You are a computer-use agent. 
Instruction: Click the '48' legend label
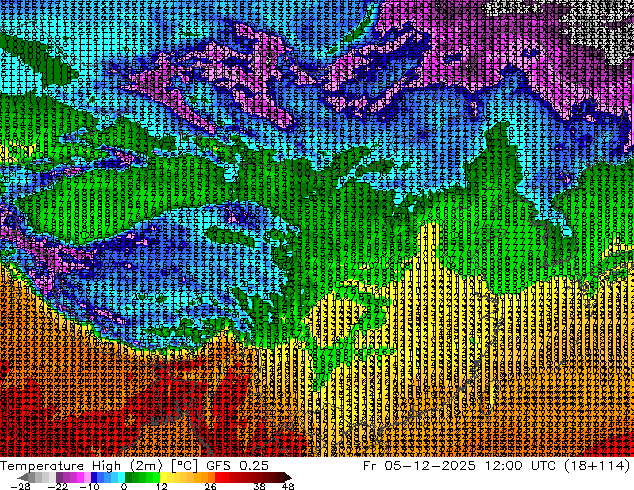pyautogui.click(x=288, y=486)
